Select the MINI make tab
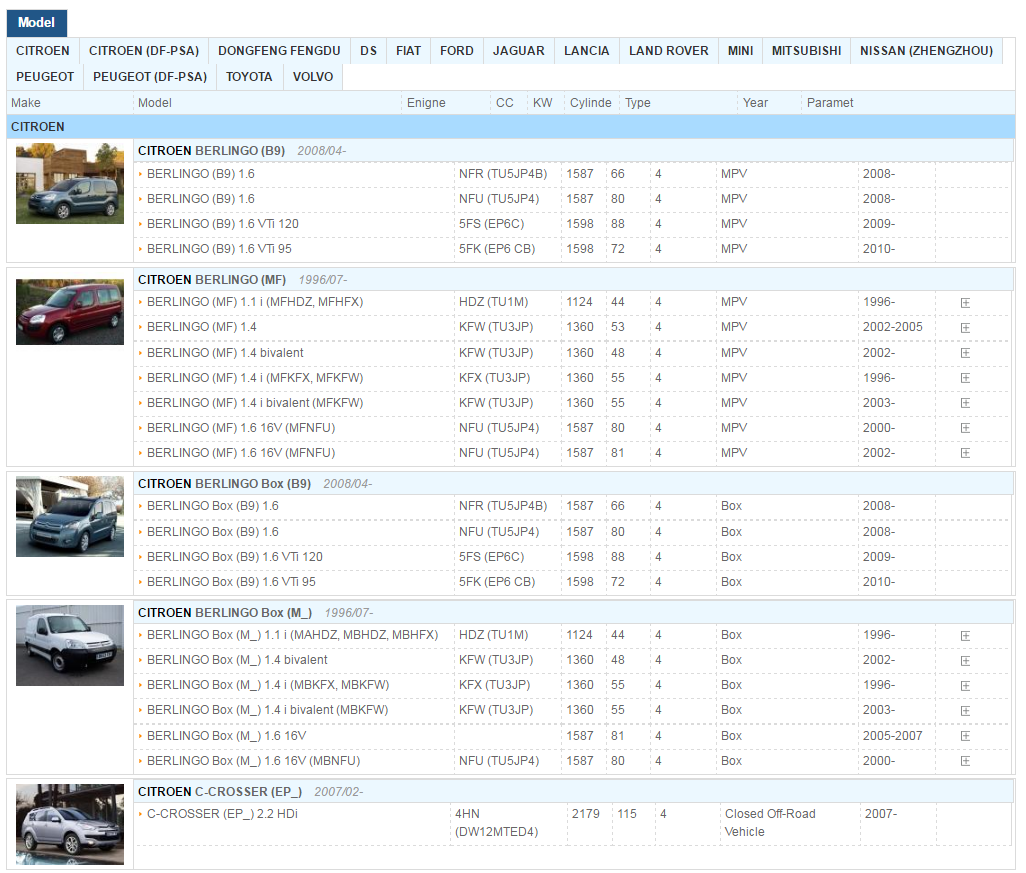Screen dimensions: 1026x873 [x=741, y=51]
